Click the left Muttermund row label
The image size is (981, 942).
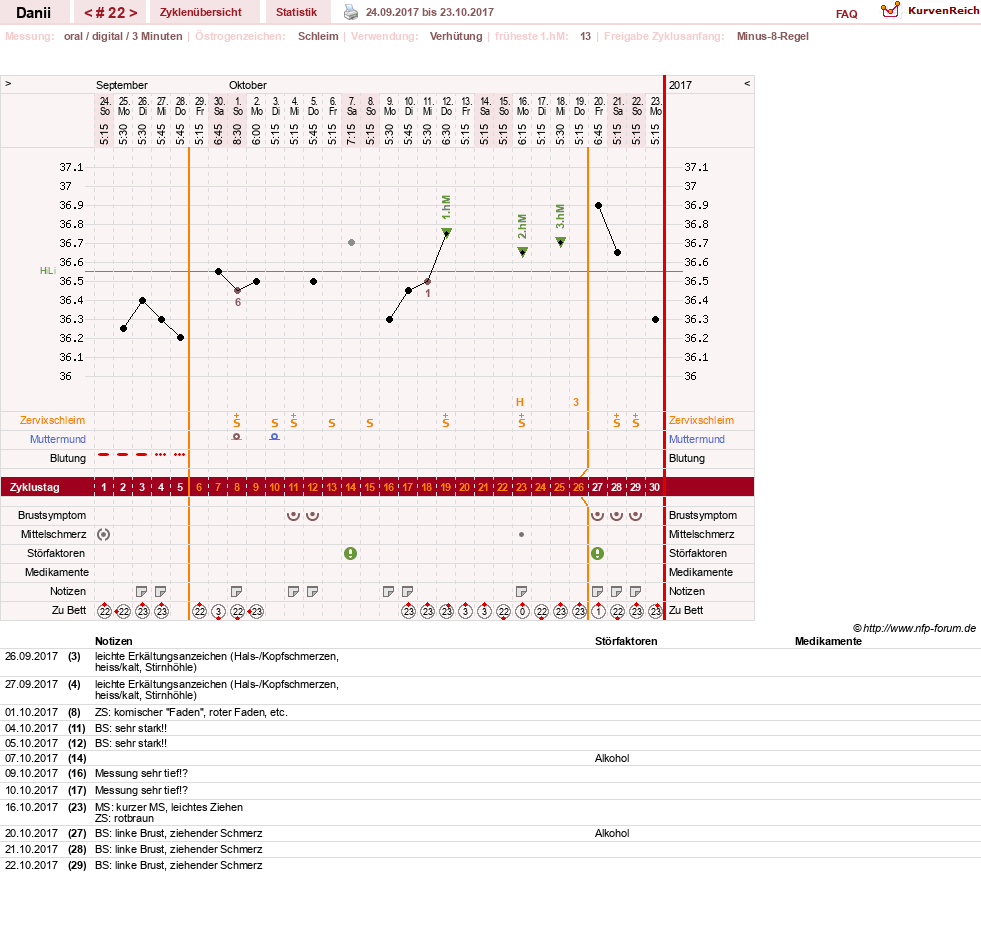tap(58, 439)
